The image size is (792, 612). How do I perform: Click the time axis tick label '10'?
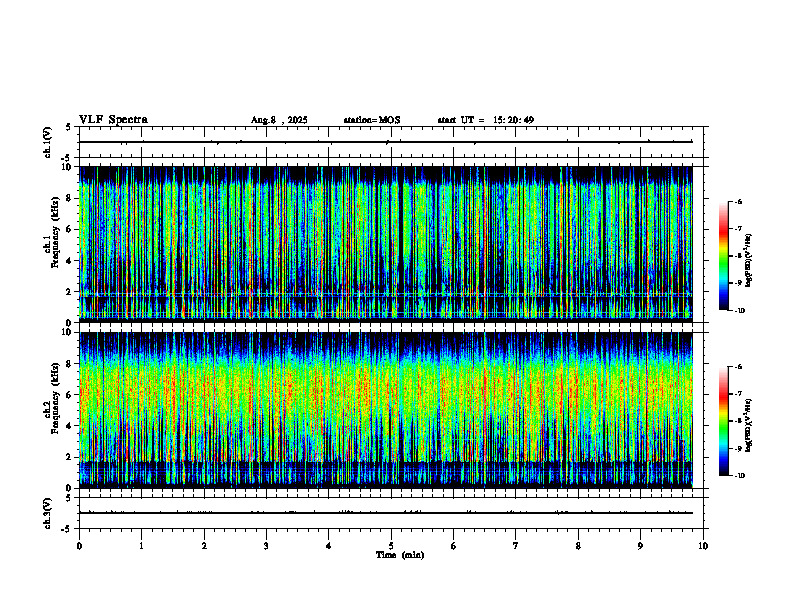[703, 546]
